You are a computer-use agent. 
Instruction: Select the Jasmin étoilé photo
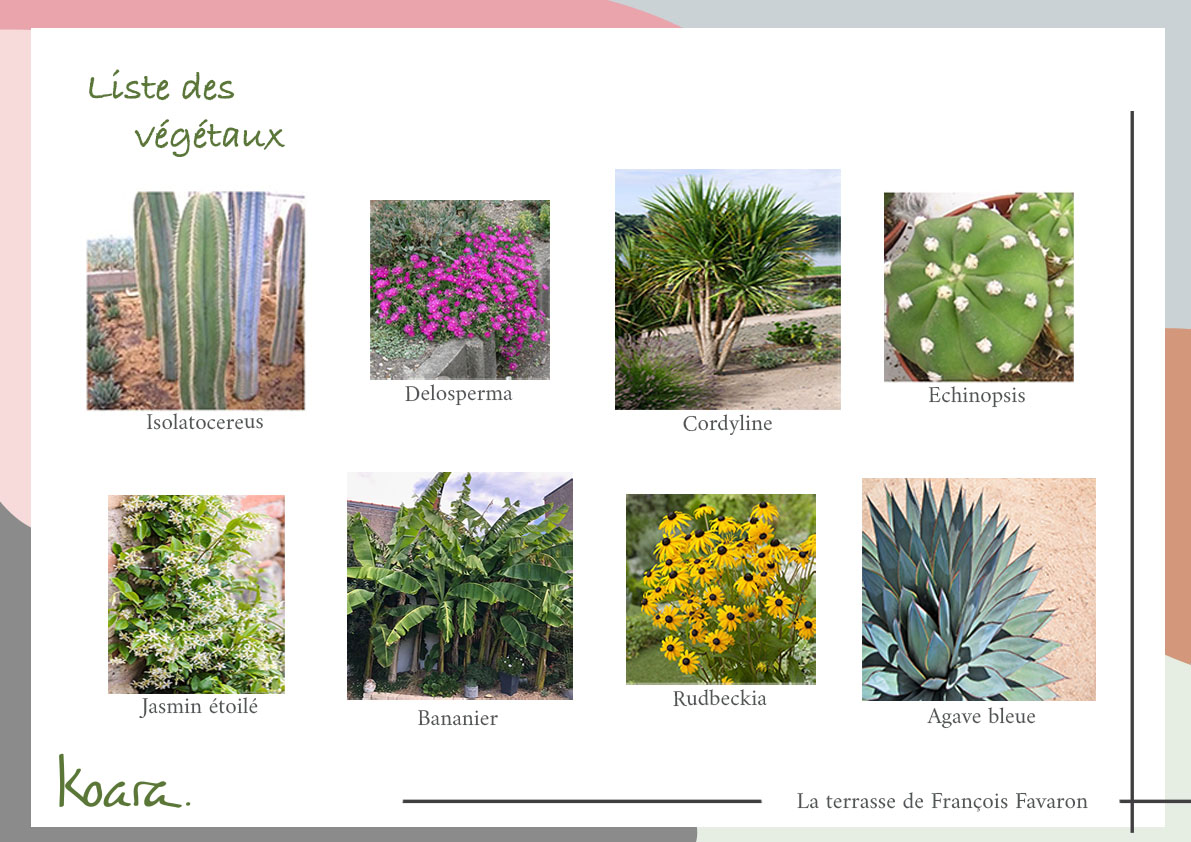click(196, 594)
